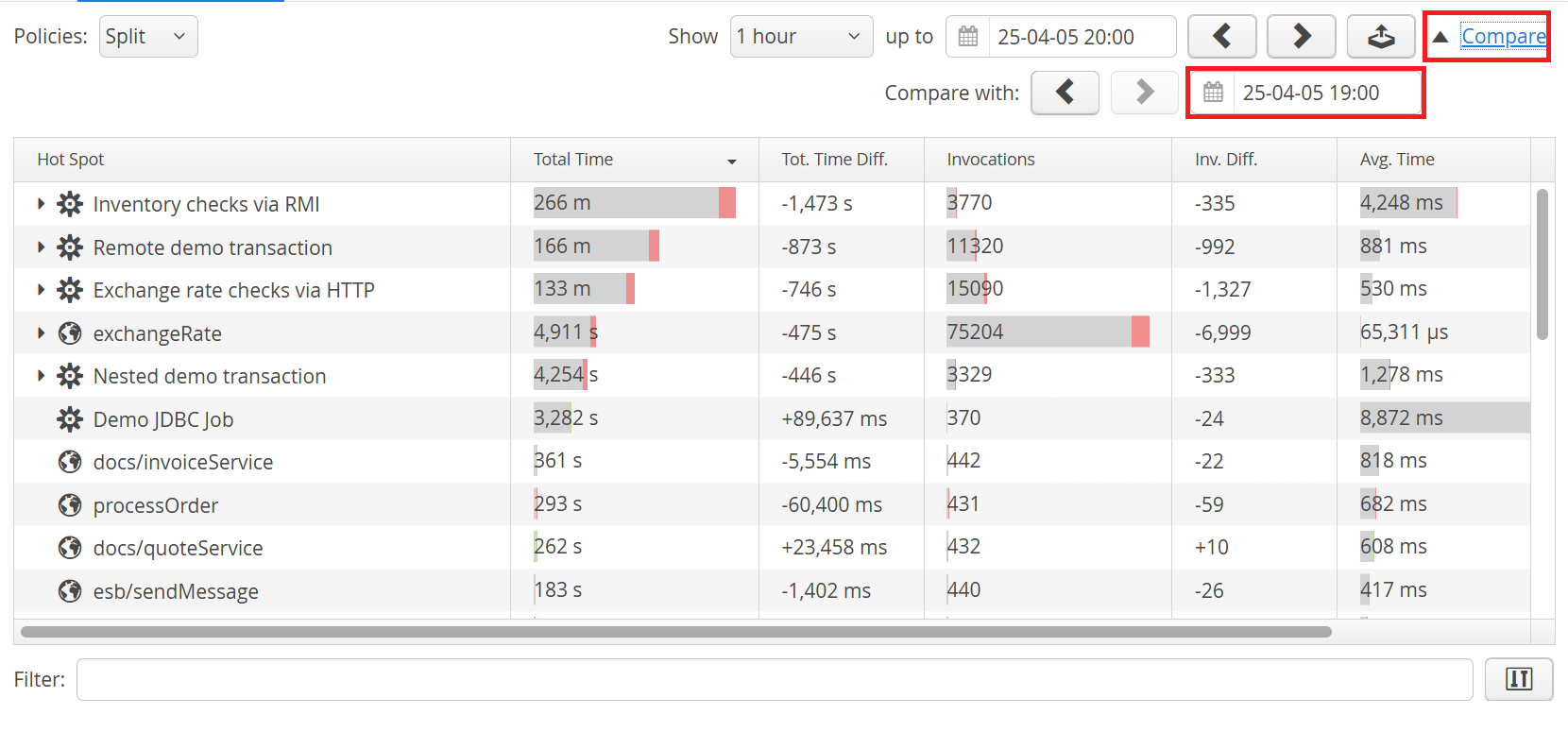The width and height of the screenshot is (1568, 732).
Task: Click the export icon button
Action: (x=1380, y=37)
